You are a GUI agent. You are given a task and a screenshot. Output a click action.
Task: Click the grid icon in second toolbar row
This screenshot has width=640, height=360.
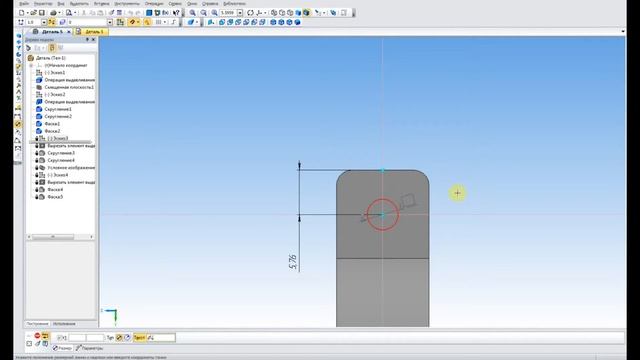point(158,22)
